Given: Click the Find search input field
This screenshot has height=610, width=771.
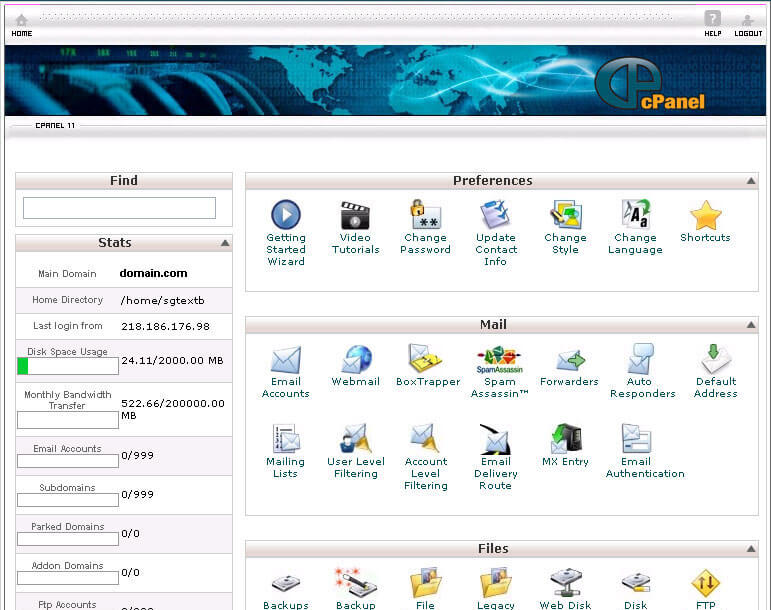Looking at the screenshot, I should [x=119, y=208].
